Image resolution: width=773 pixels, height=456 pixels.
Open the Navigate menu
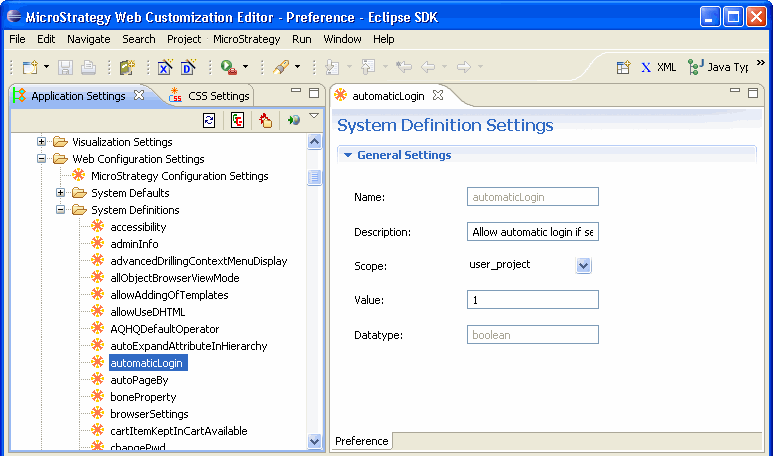click(89, 39)
